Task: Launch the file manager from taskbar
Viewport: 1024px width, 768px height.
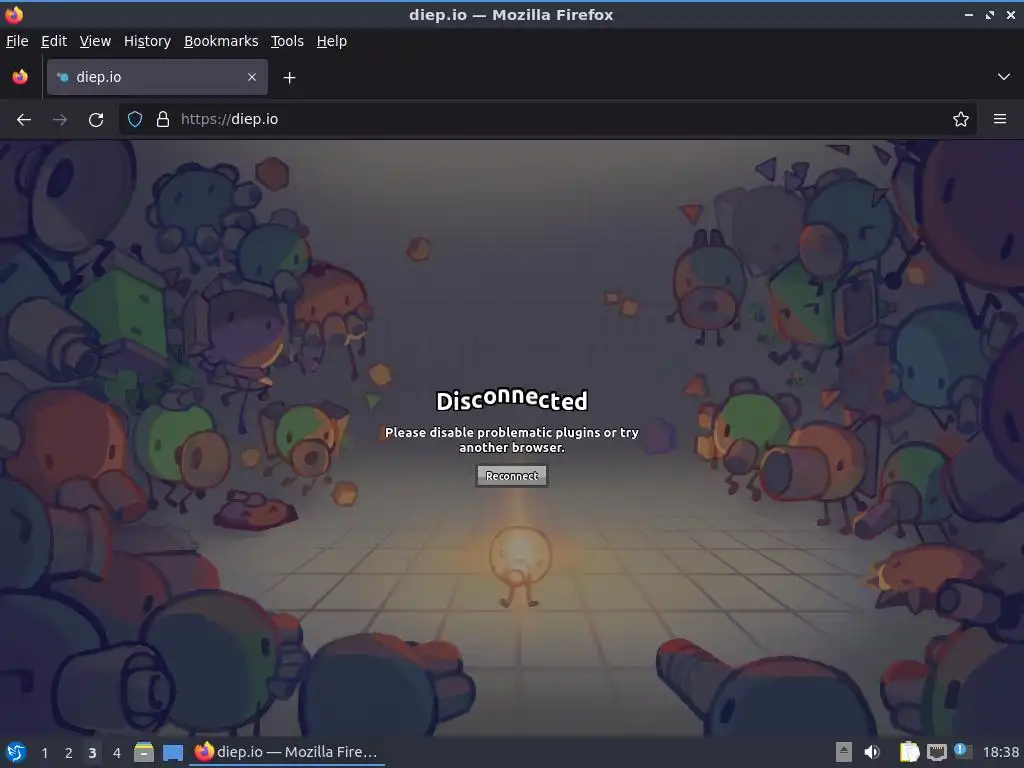Action: [144, 752]
